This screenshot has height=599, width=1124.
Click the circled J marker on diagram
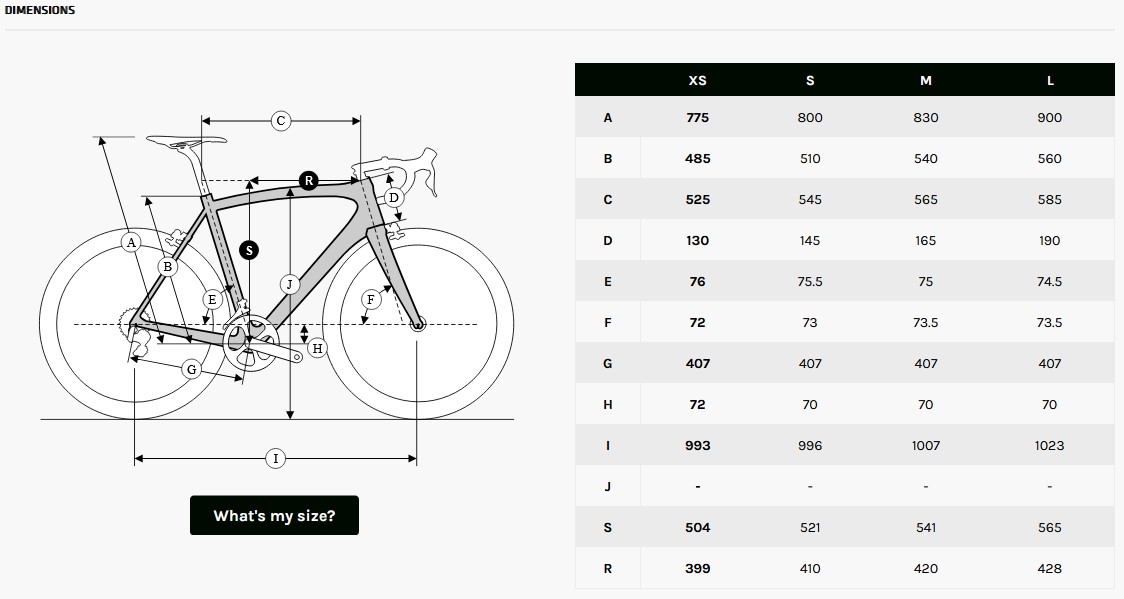pyautogui.click(x=289, y=284)
